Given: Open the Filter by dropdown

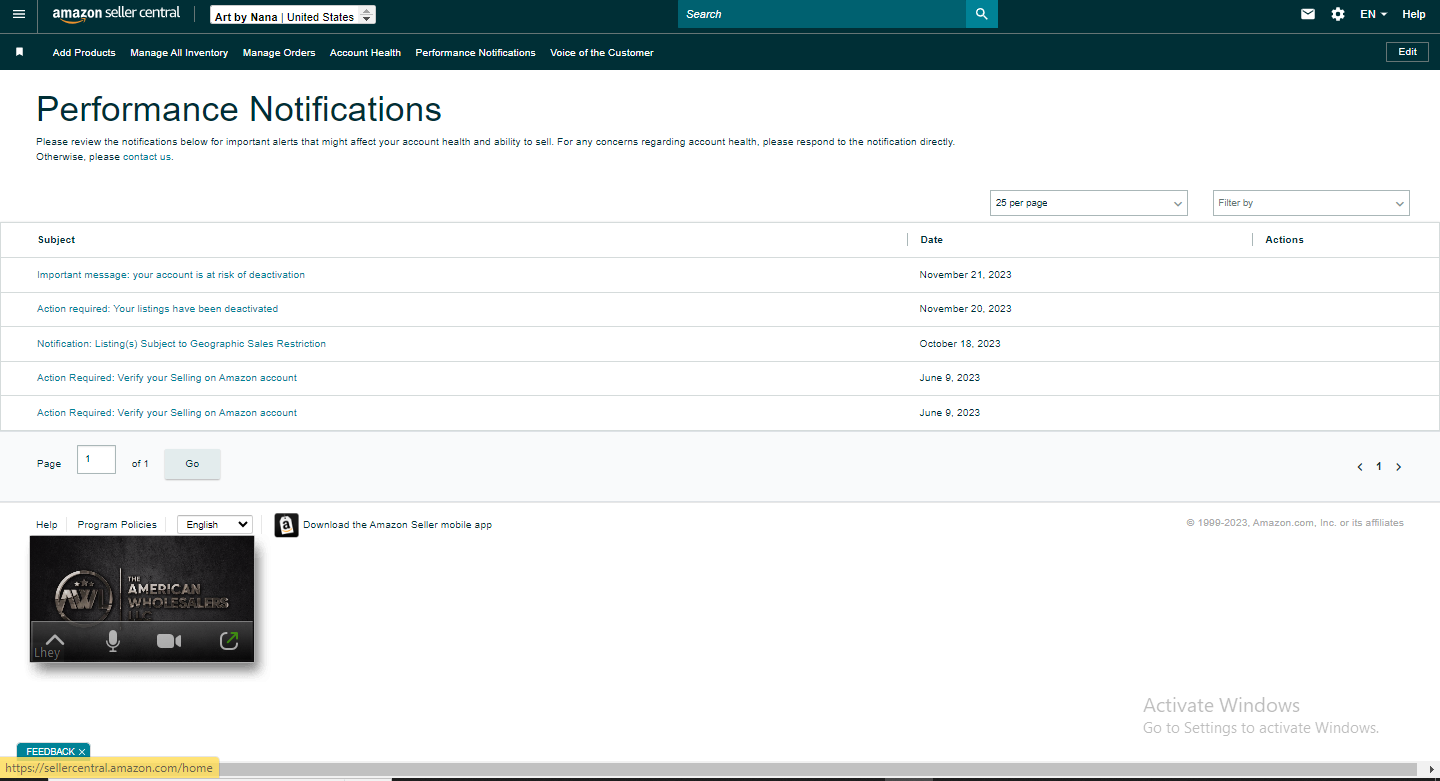Looking at the screenshot, I should coord(1311,203).
